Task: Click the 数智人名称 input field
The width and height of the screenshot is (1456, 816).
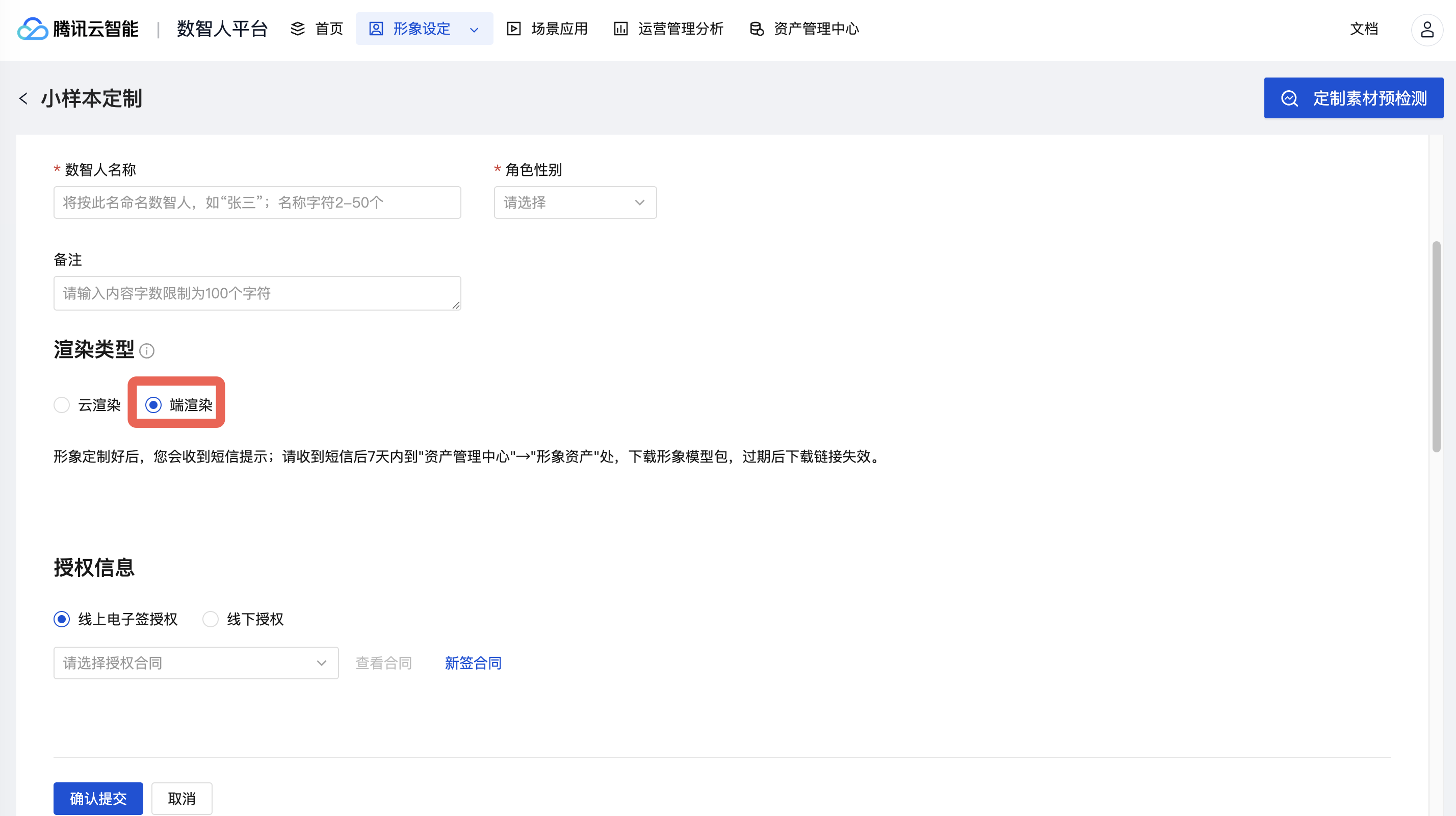Action: (x=257, y=202)
